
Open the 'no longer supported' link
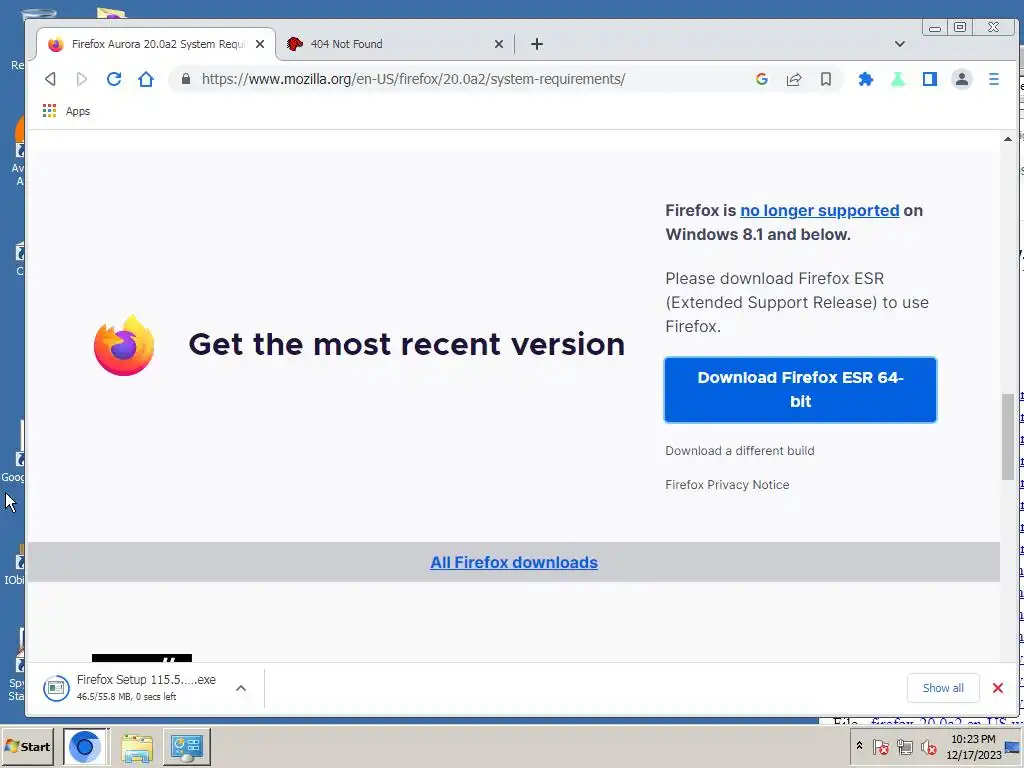pyautogui.click(x=820, y=210)
